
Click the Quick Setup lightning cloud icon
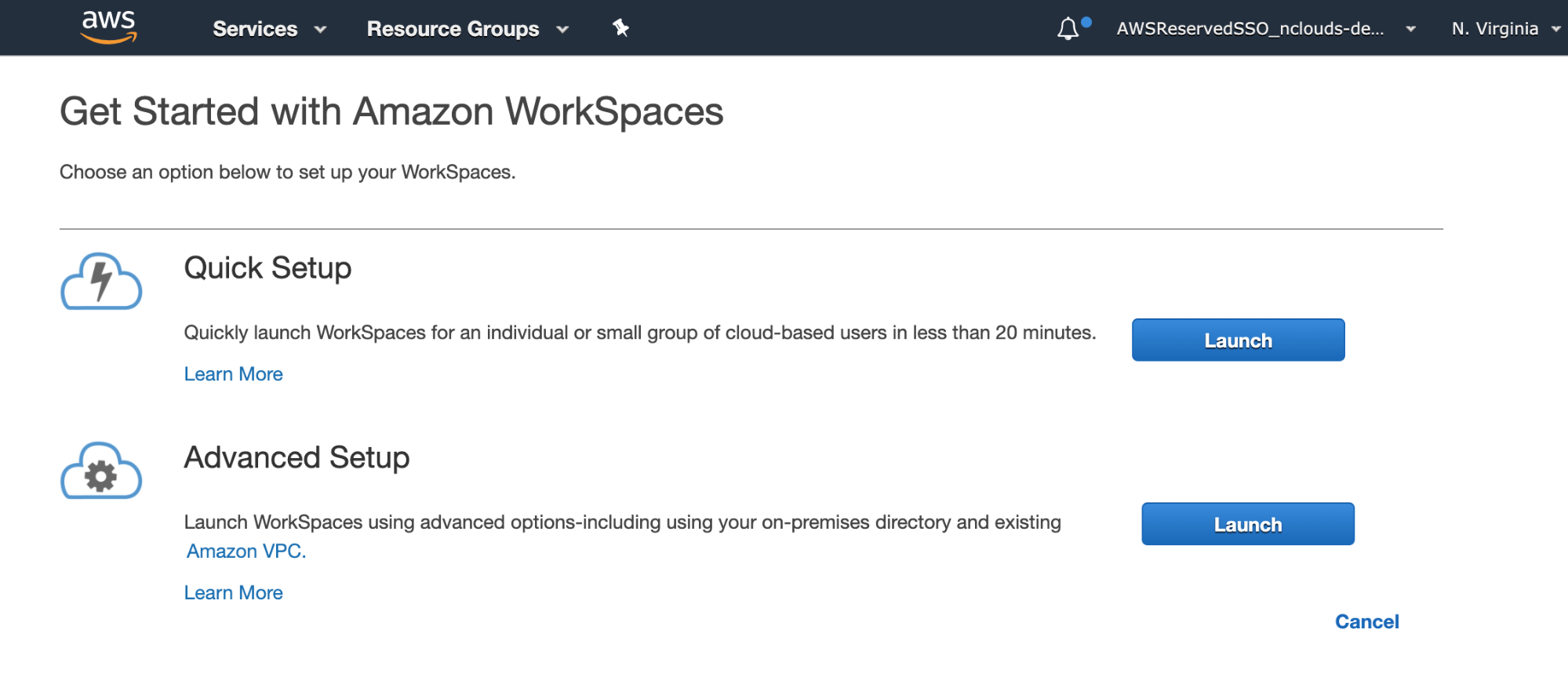(x=101, y=281)
